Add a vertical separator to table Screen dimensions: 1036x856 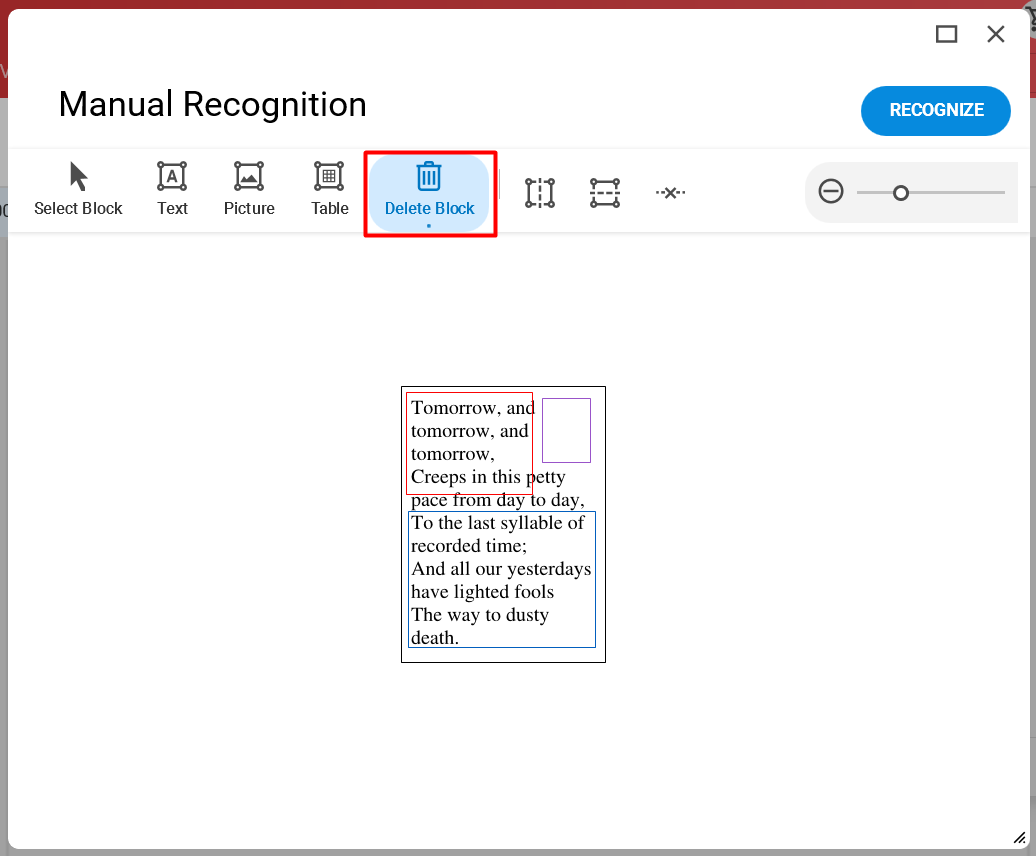point(540,193)
